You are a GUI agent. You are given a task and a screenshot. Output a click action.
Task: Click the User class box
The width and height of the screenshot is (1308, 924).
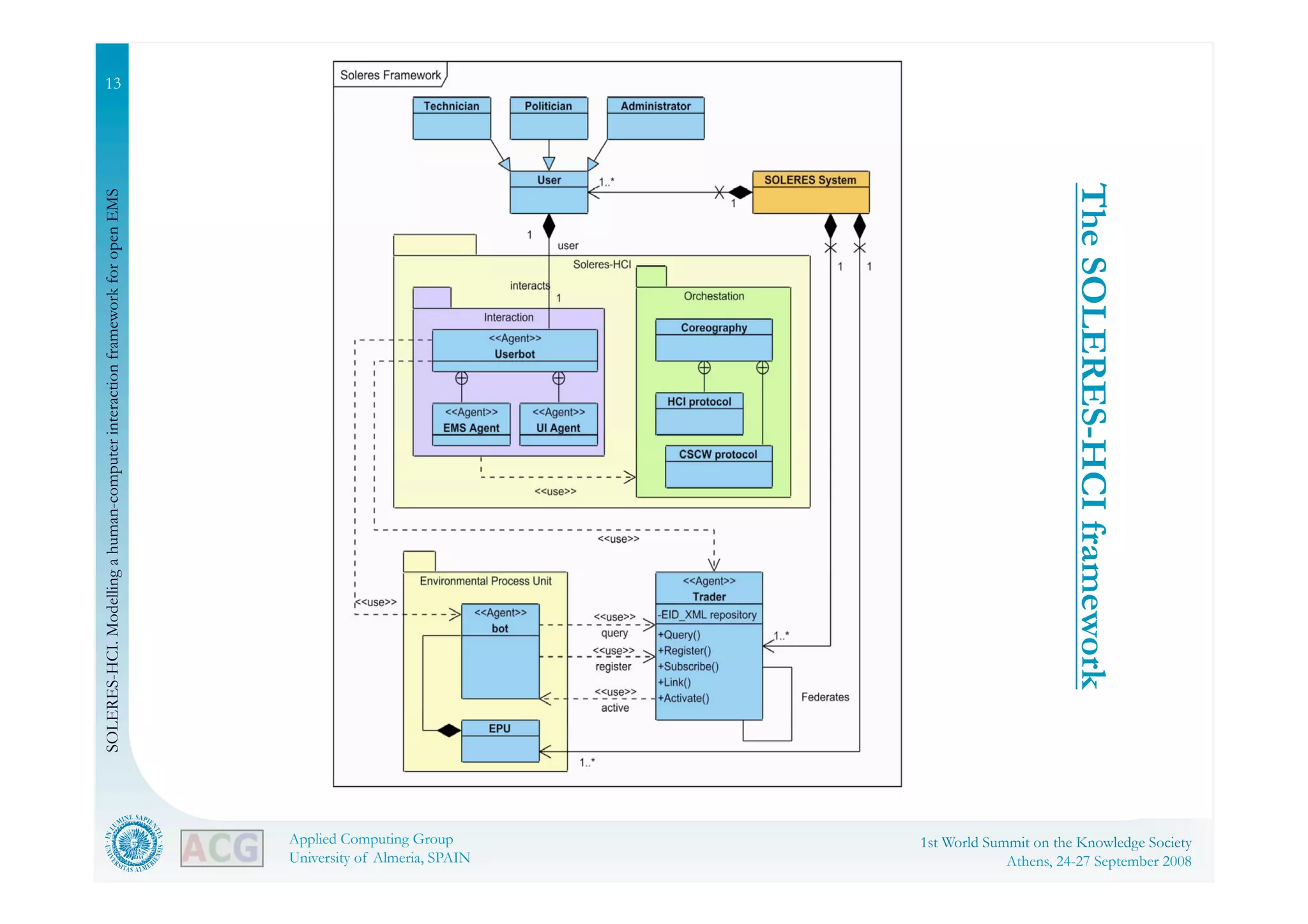pyautogui.click(x=548, y=192)
